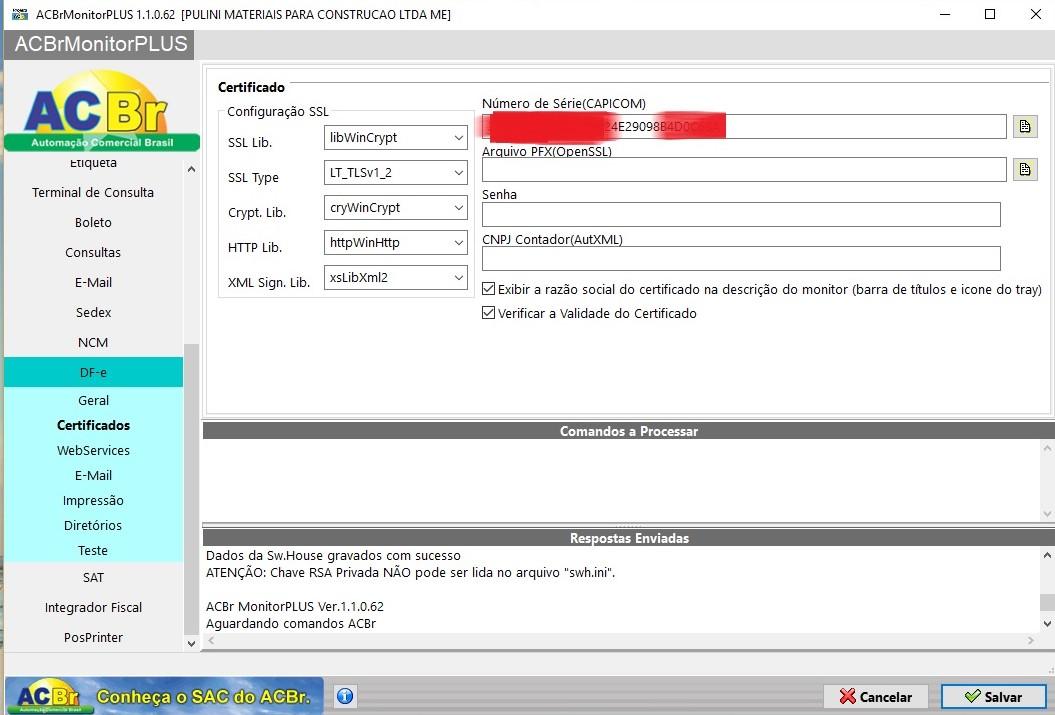
Task: Browse for PFX file (OpenSSL) icon
Action: tap(1025, 170)
